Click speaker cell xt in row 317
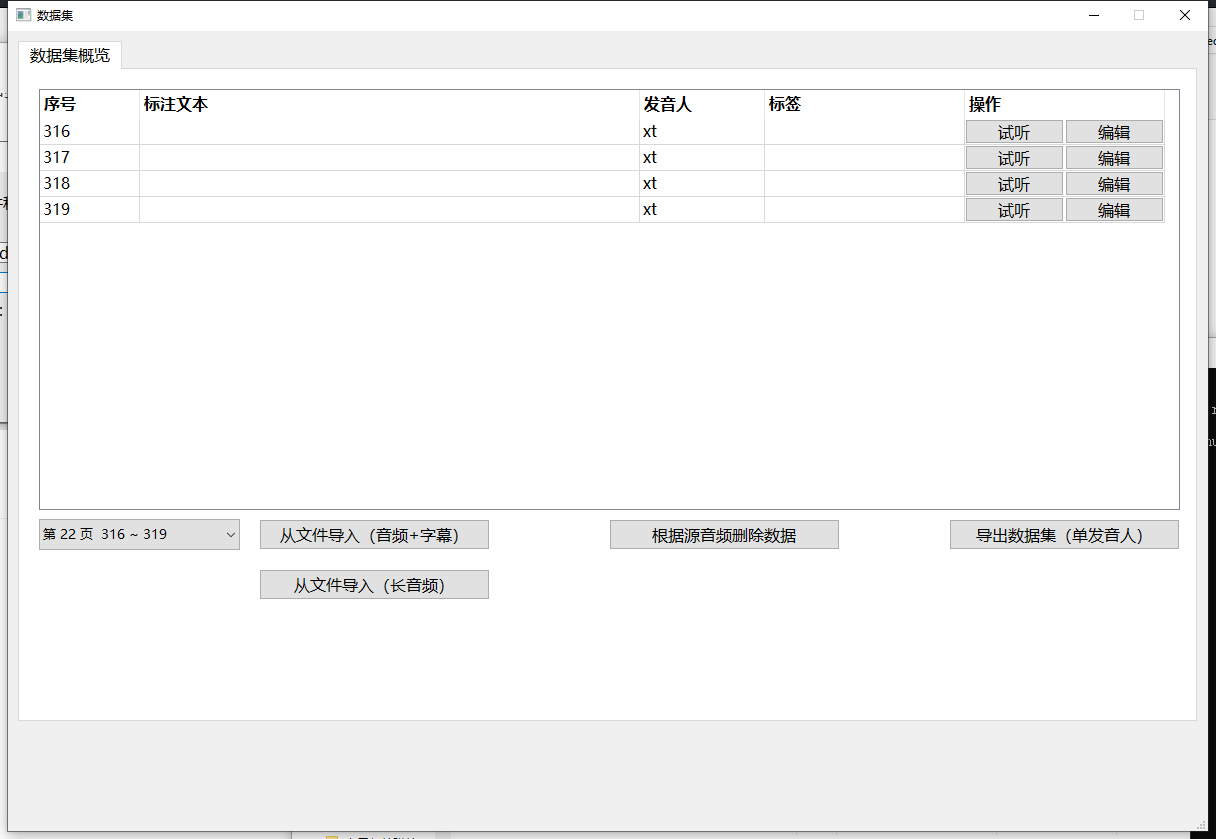This screenshot has height=839, width=1216. click(x=702, y=157)
